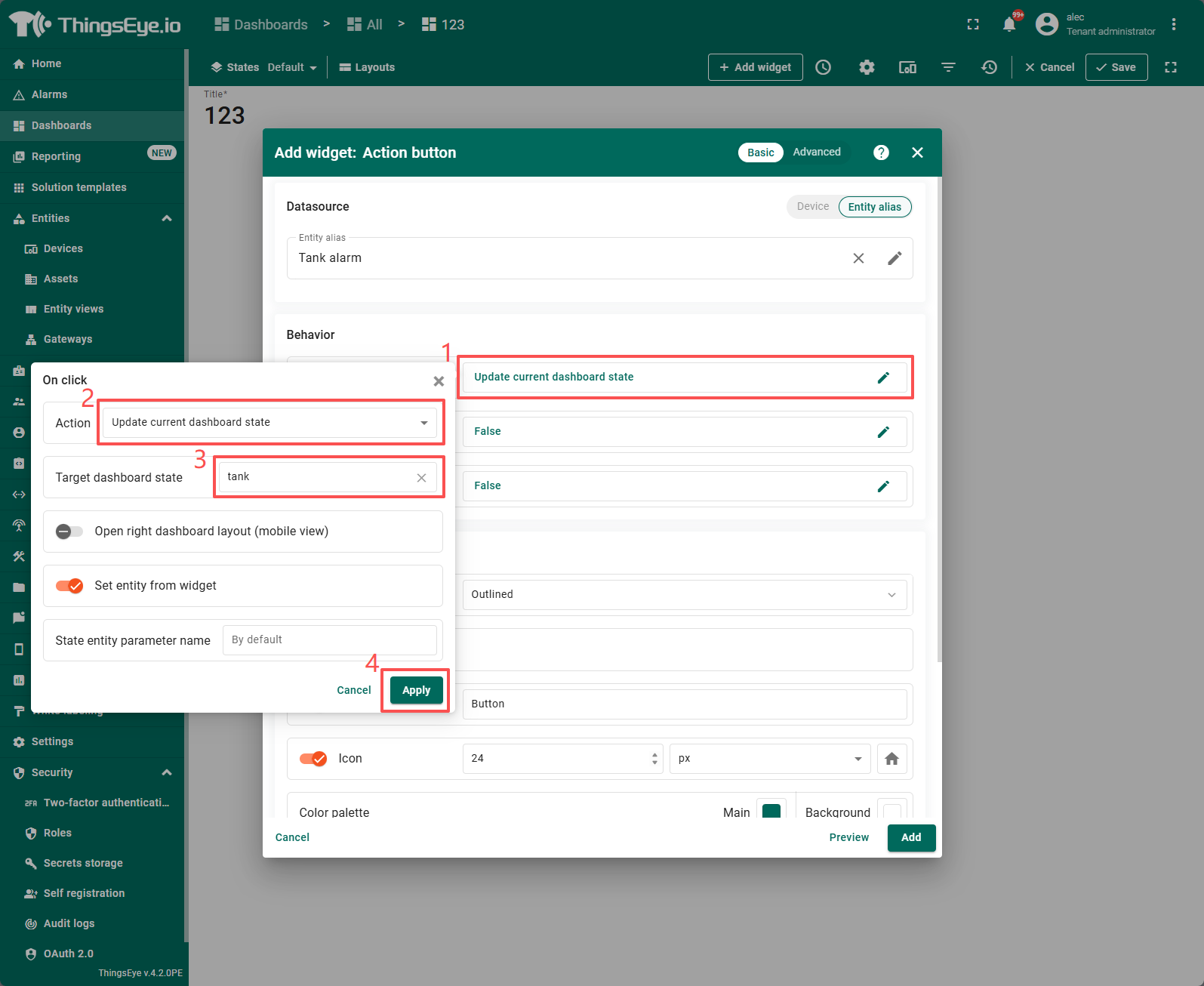Click the filters icon in toolbar
1204x986 pixels.
coord(948,67)
